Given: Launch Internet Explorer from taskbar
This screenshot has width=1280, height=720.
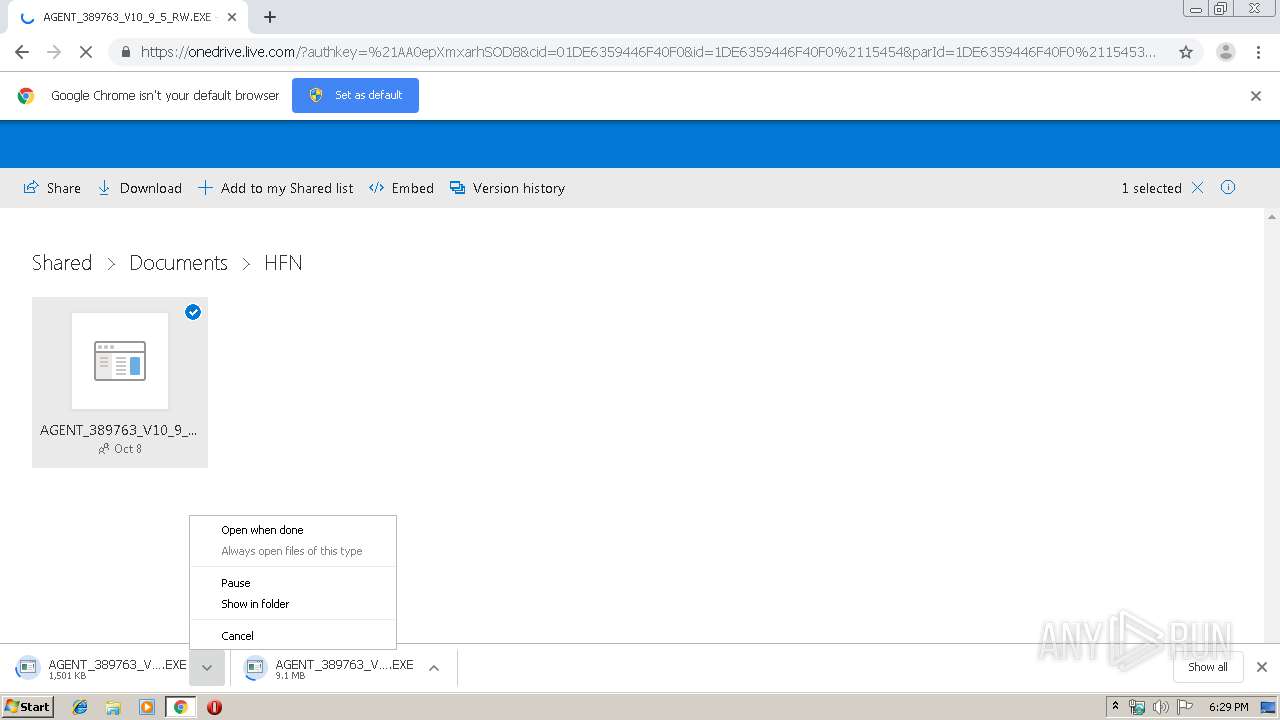Looking at the screenshot, I should point(80,707).
